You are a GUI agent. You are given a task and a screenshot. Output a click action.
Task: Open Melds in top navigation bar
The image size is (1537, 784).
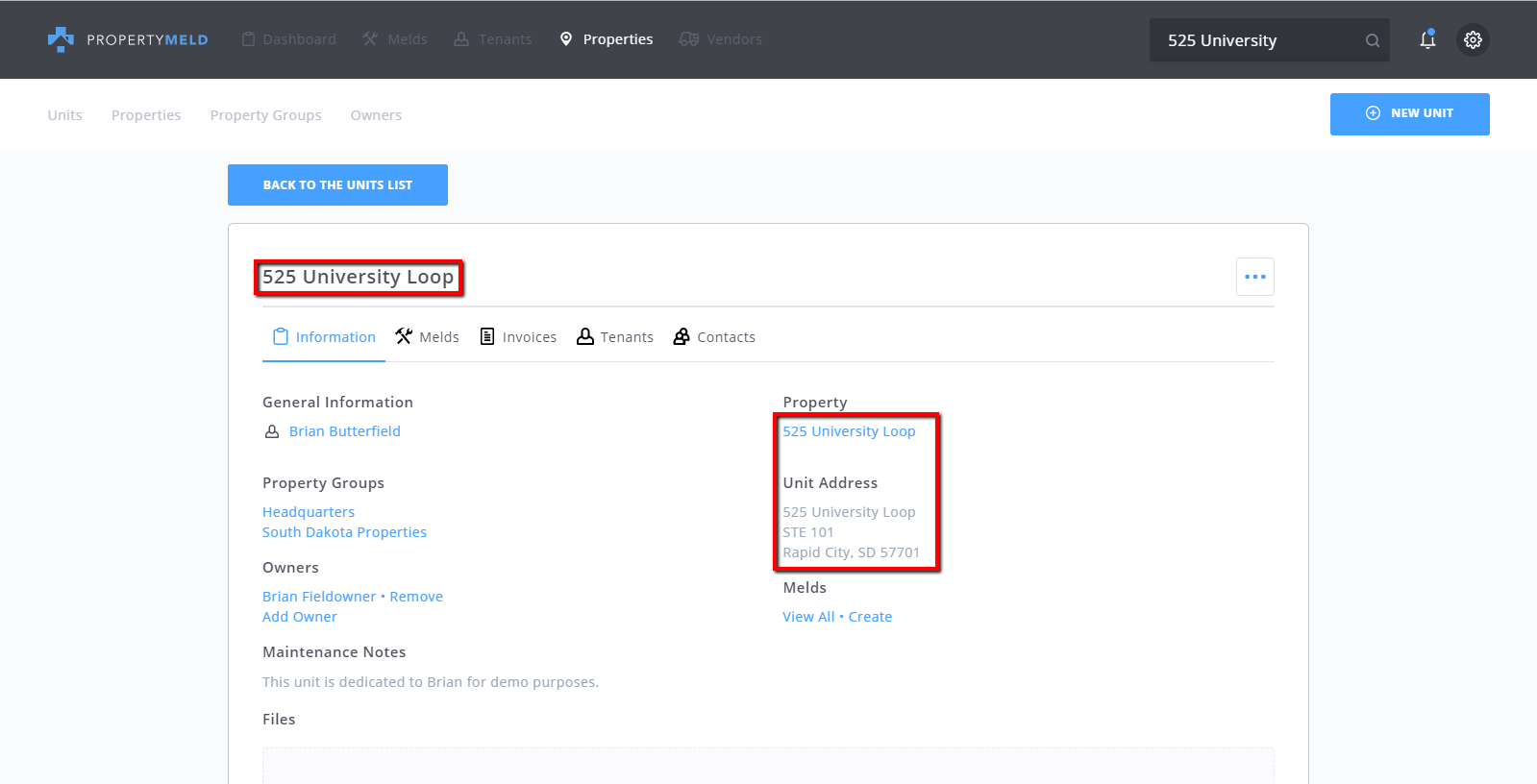395,39
